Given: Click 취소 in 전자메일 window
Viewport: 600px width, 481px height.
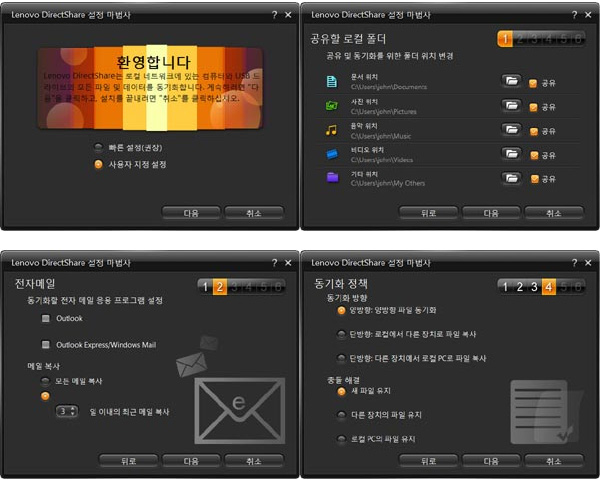Looking at the screenshot, I should pyautogui.click(x=254, y=461).
